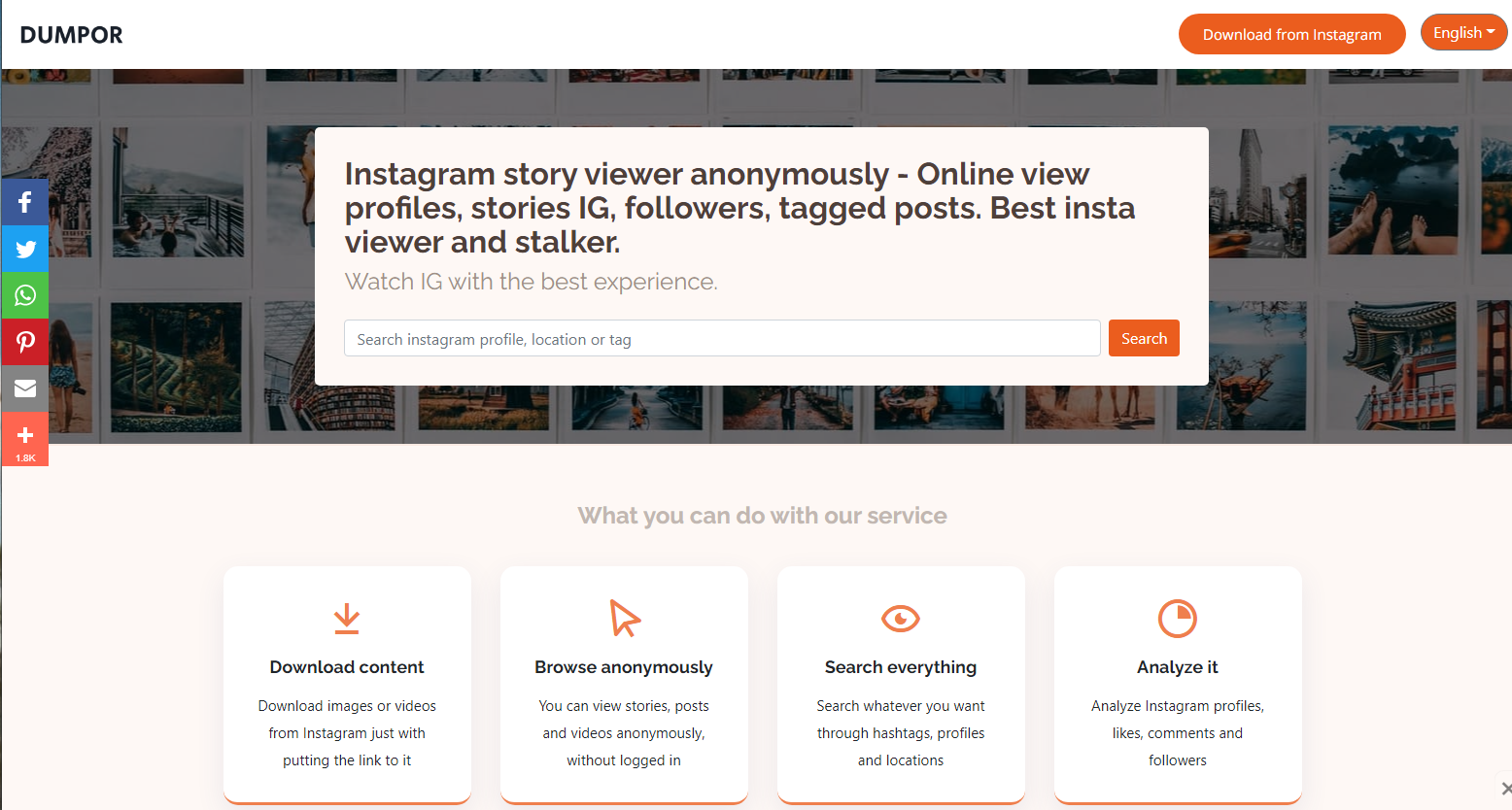
Task: Select the Analyze it heading
Action: point(1178,667)
